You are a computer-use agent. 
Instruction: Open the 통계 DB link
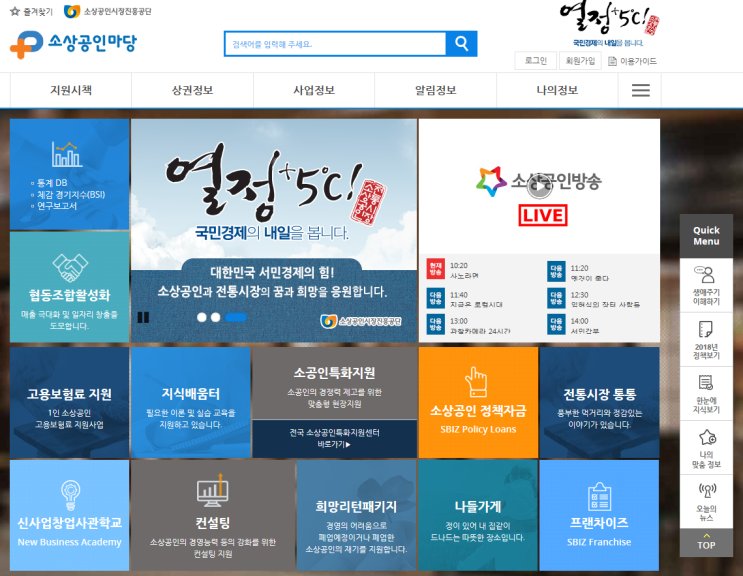(x=52, y=183)
